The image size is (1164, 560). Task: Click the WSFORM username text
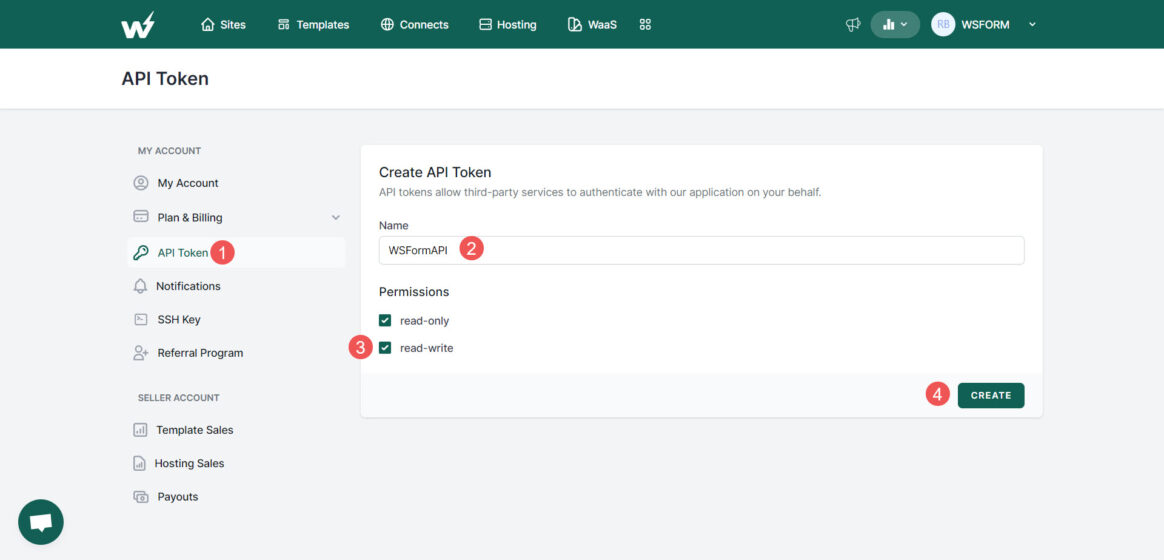point(985,25)
